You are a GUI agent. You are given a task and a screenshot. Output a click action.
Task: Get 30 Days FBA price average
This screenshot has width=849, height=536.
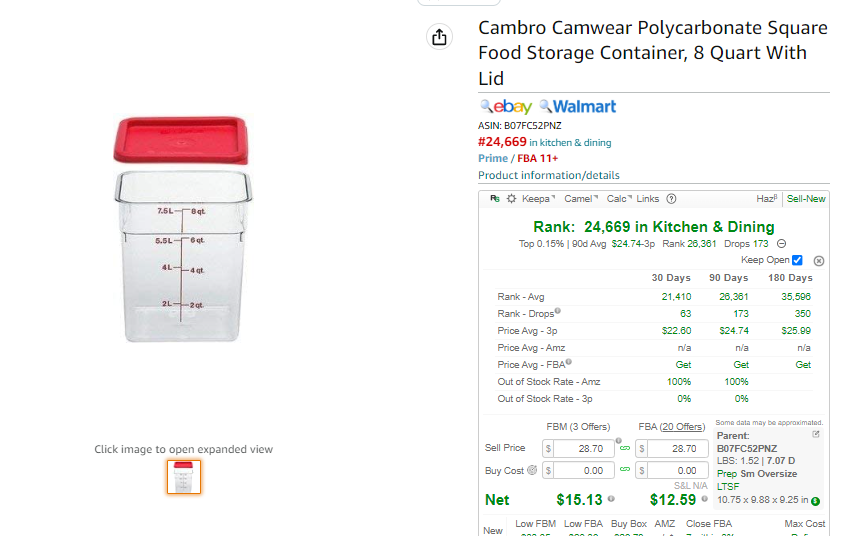pyautogui.click(x=683, y=365)
